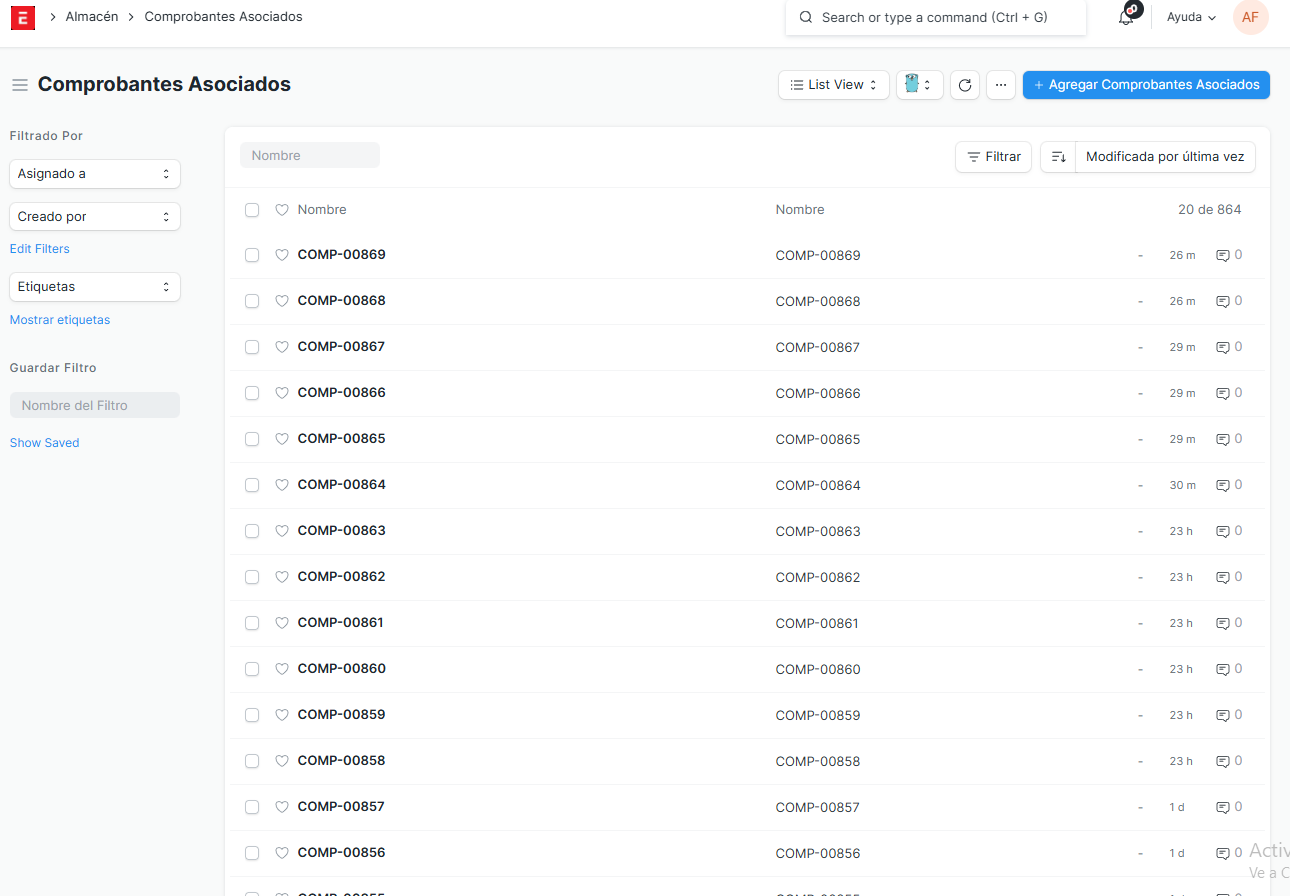The image size is (1290, 896).
Task: Click the refresh list icon
Action: pyautogui.click(x=965, y=85)
